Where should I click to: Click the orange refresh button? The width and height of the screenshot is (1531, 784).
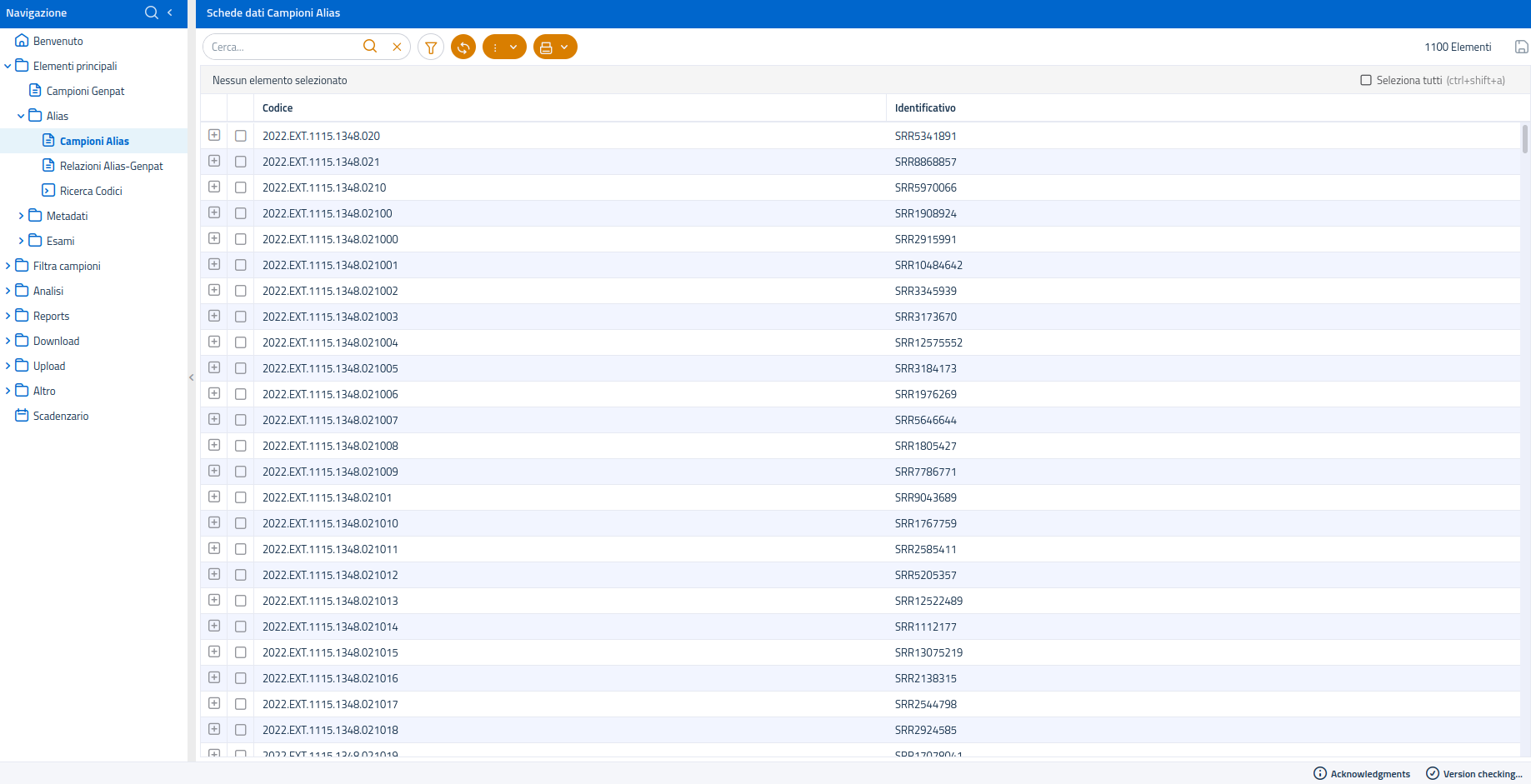[x=463, y=47]
